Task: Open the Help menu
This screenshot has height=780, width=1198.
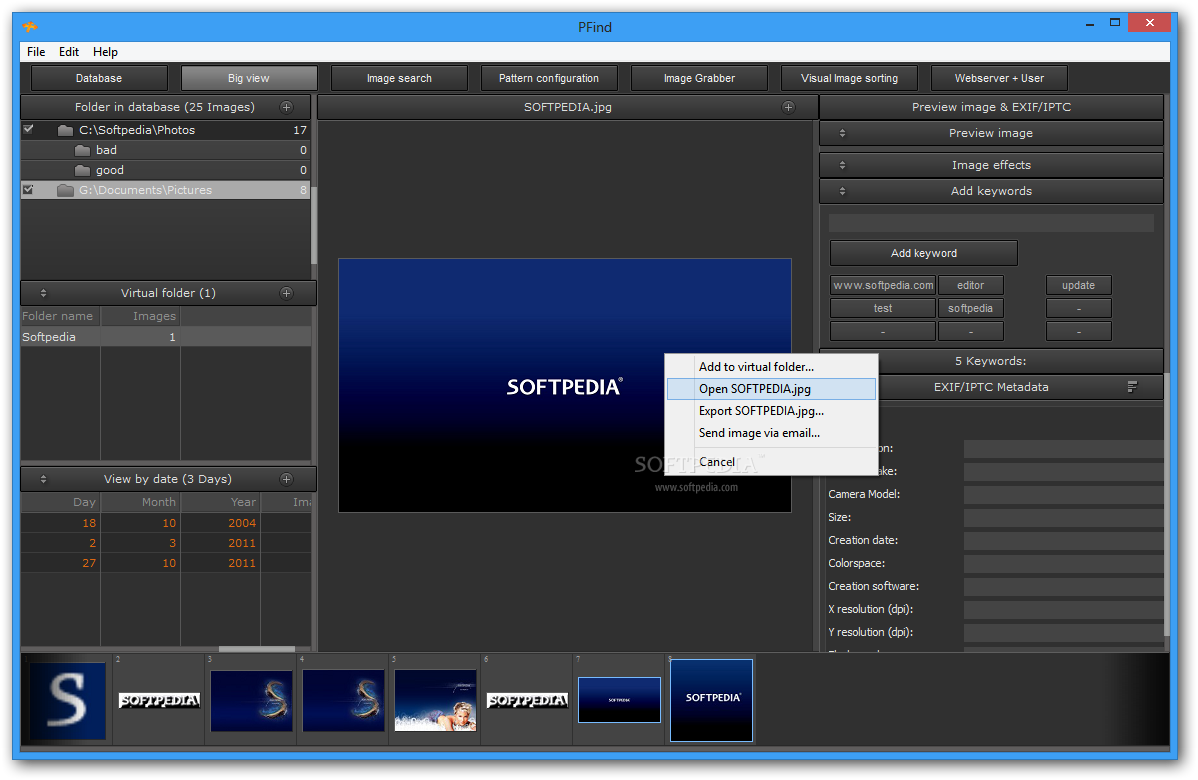Action: (105, 52)
